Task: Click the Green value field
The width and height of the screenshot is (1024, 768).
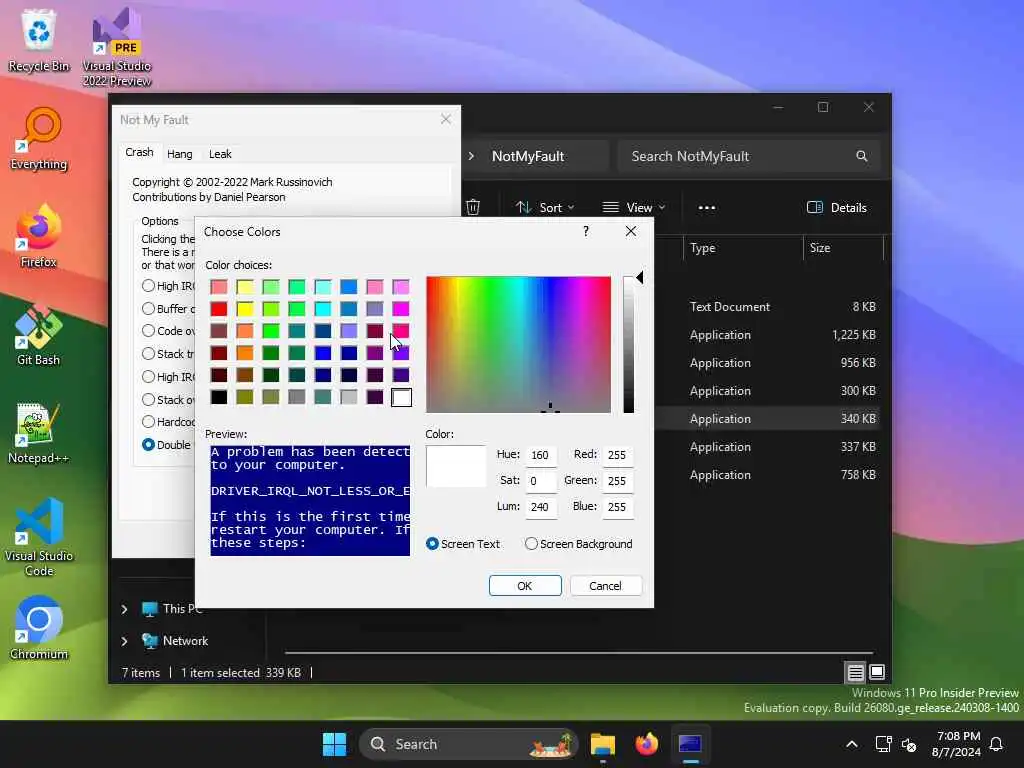Action: coord(618,481)
